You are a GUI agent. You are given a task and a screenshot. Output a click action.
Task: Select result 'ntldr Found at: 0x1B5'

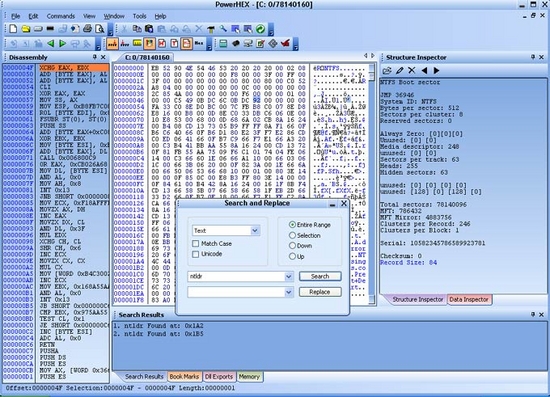pyautogui.click(x=159, y=334)
